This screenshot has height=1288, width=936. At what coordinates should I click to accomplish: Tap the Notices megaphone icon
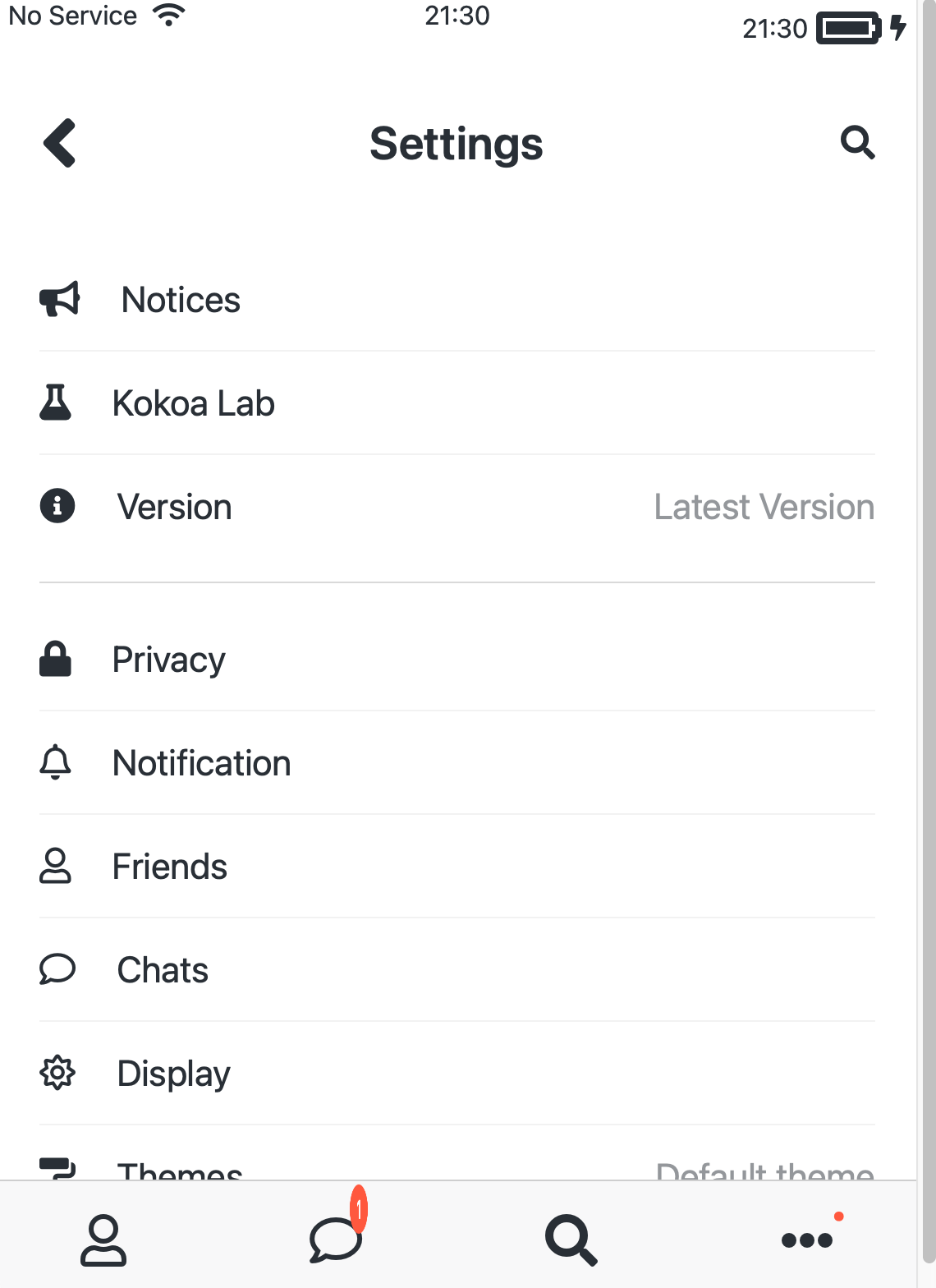point(57,299)
